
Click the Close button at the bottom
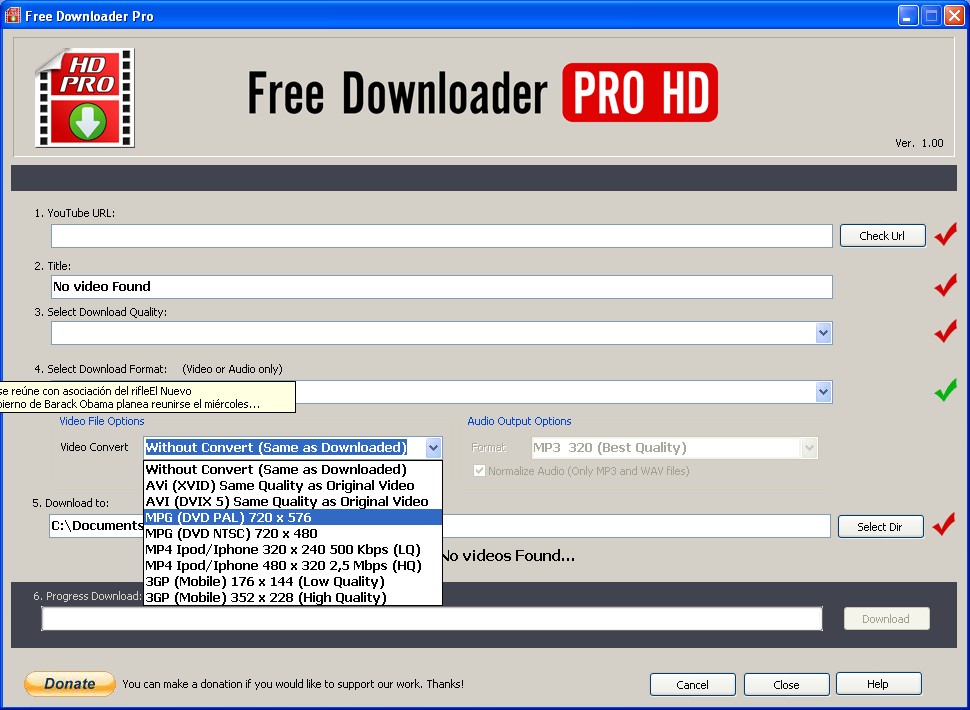pos(786,685)
